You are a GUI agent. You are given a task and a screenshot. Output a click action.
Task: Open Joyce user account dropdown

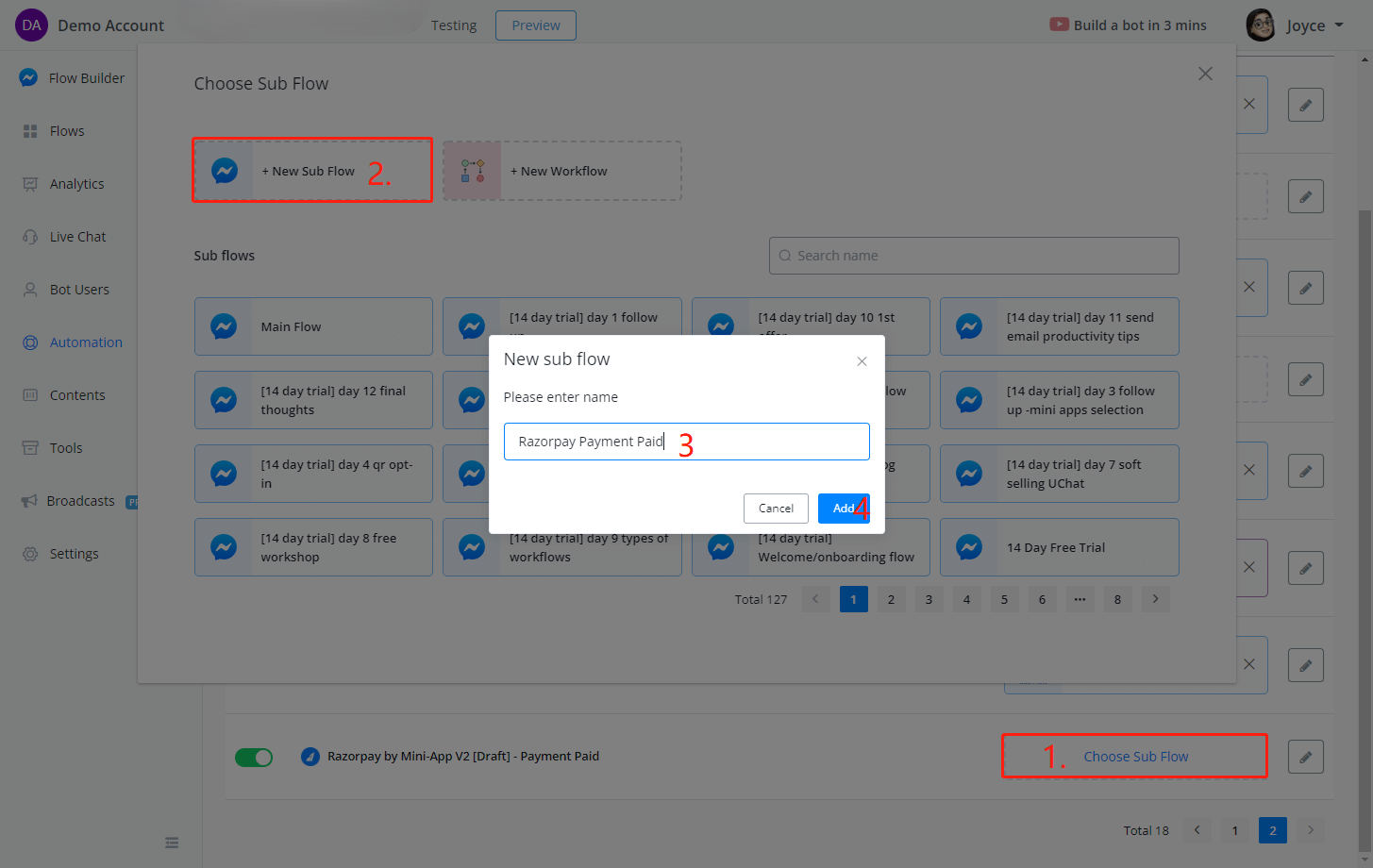click(x=1295, y=25)
